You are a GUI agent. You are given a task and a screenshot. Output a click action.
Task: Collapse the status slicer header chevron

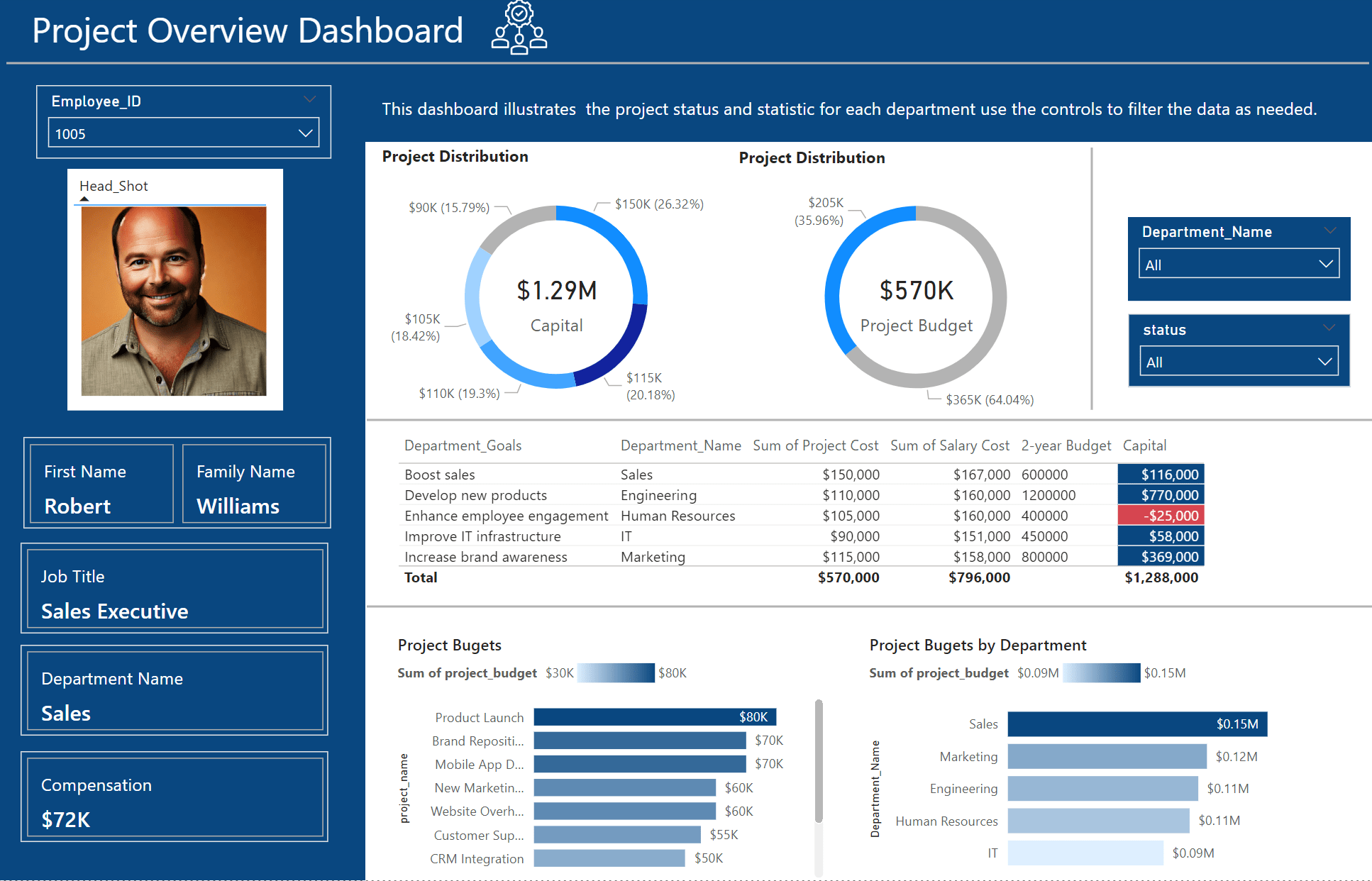click(x=1329, y=328)
